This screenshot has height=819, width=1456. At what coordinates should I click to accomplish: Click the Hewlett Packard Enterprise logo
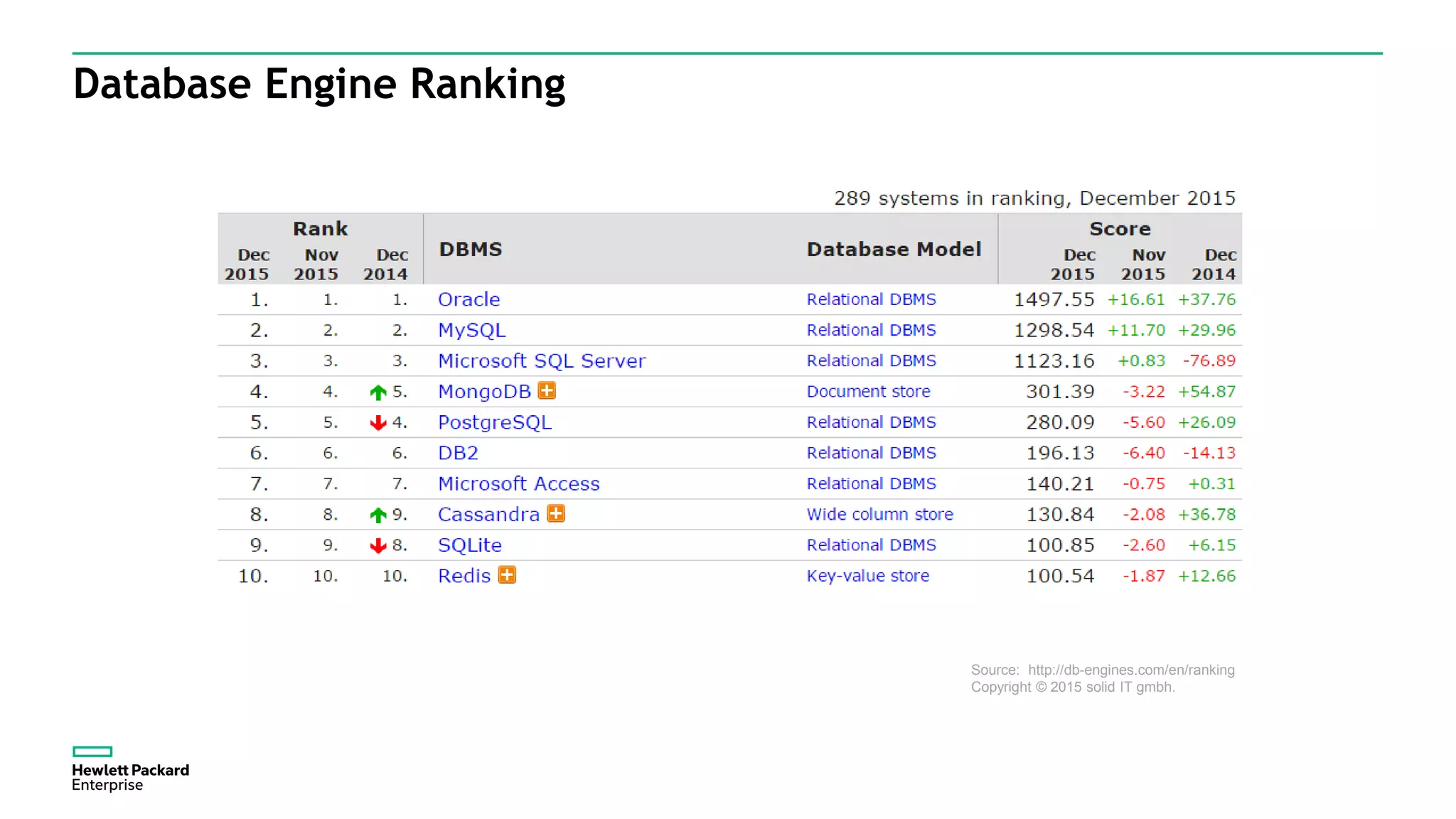tap(130, 769)
